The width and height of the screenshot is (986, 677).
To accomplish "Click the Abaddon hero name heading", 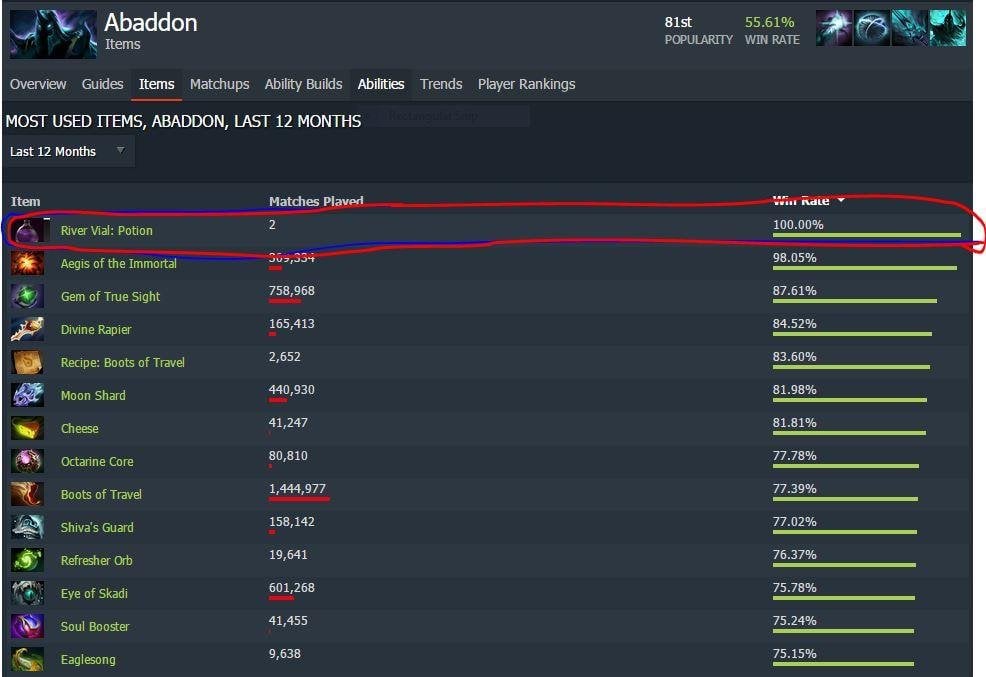I will [x=151, y=23].
